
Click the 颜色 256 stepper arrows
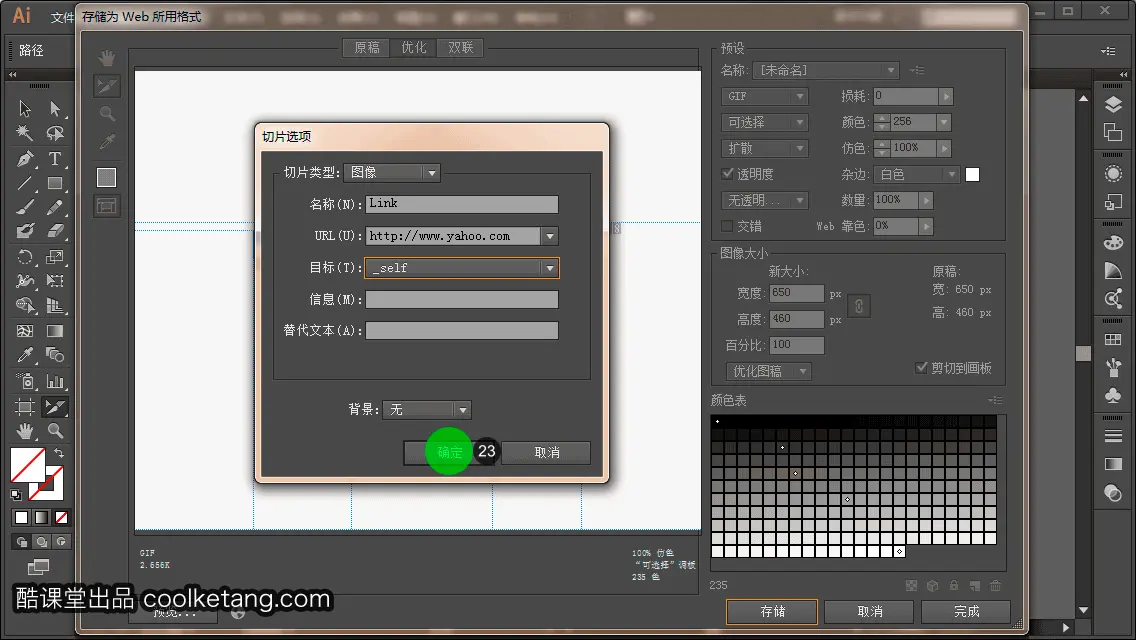[x=882, y=122]
